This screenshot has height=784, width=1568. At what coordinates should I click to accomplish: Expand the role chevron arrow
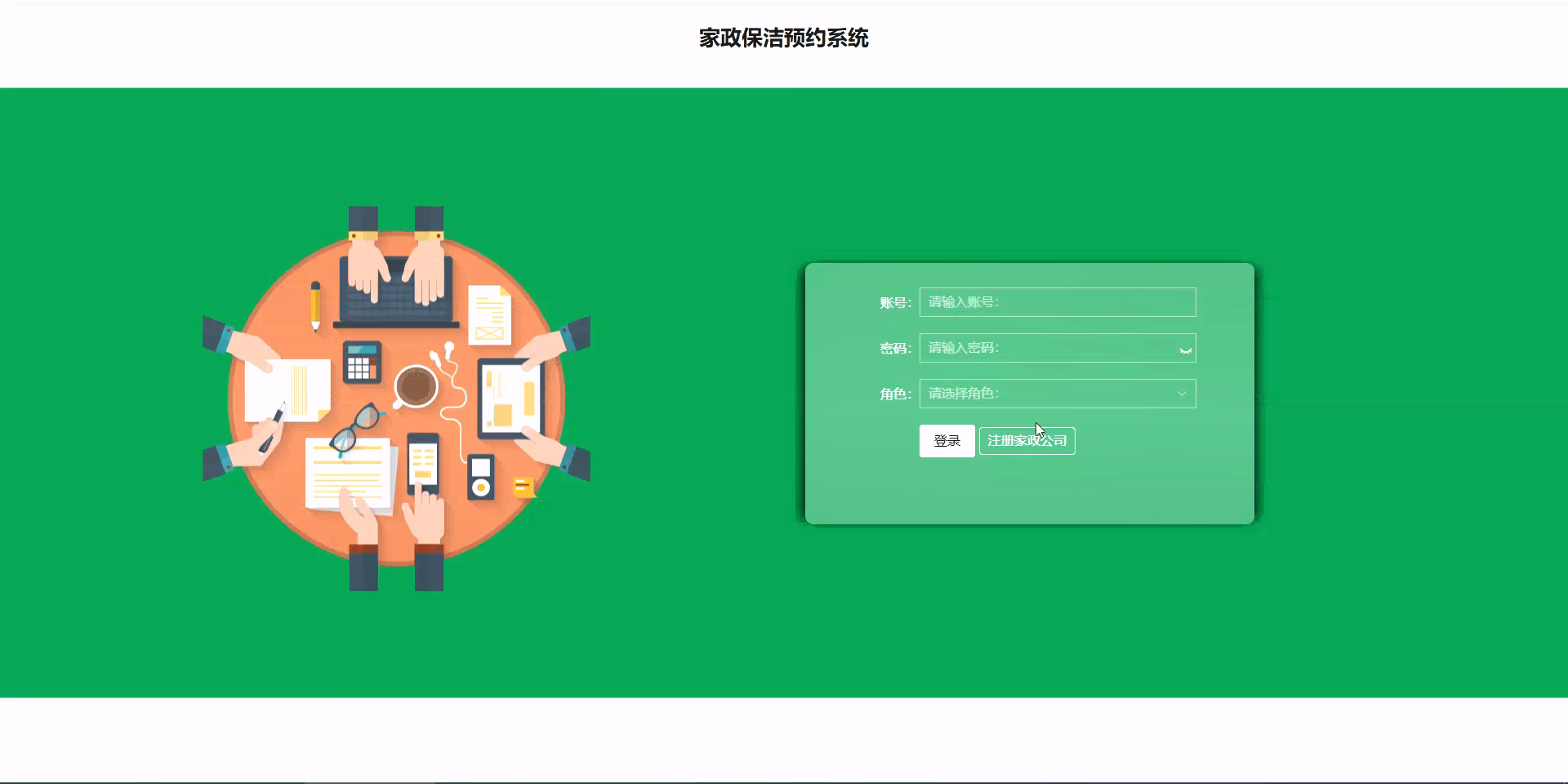1182,394
